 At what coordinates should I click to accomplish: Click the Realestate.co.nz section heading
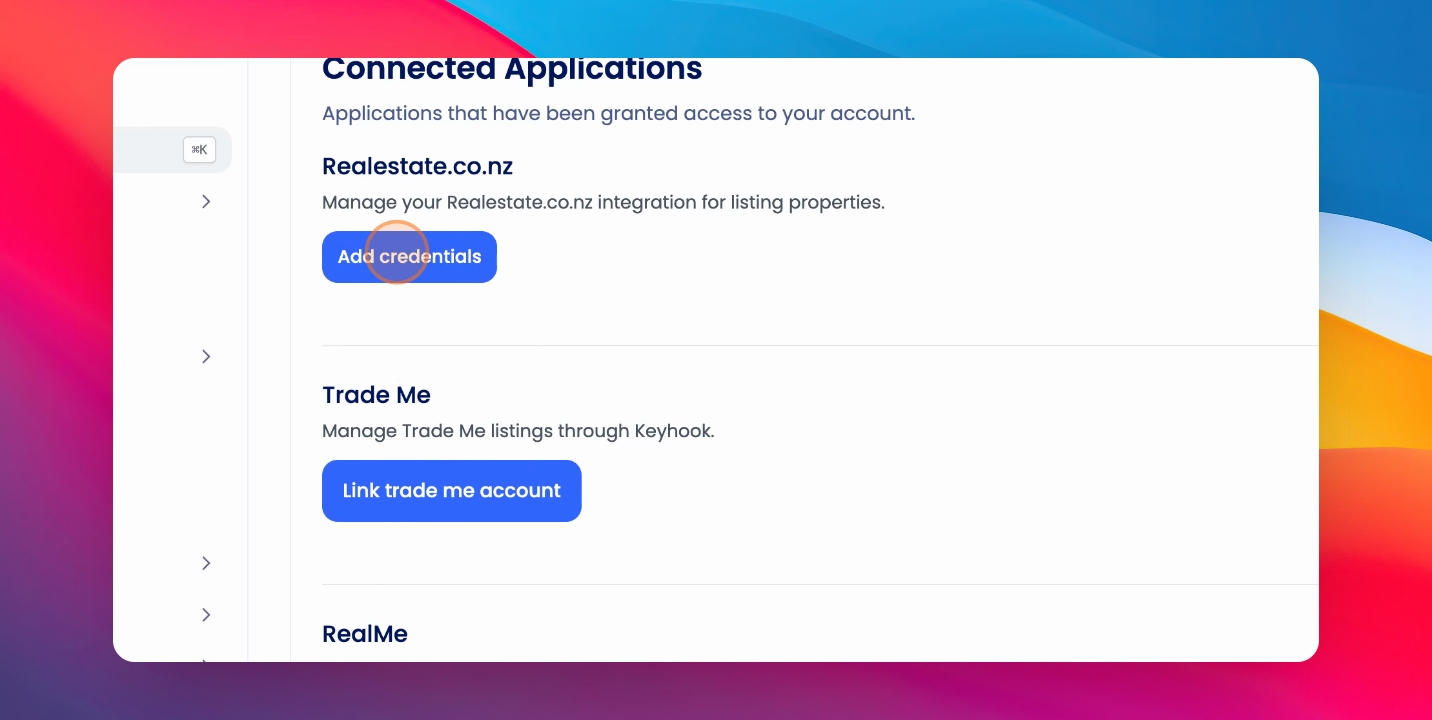pyautogui.click(x=417, y=166)
